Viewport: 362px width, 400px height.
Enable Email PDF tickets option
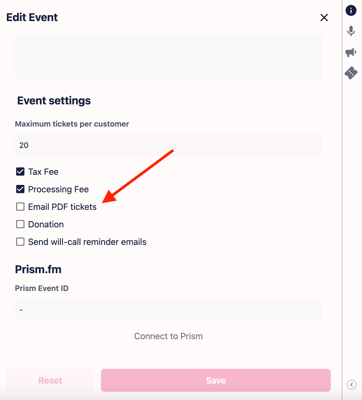[20, 207]
